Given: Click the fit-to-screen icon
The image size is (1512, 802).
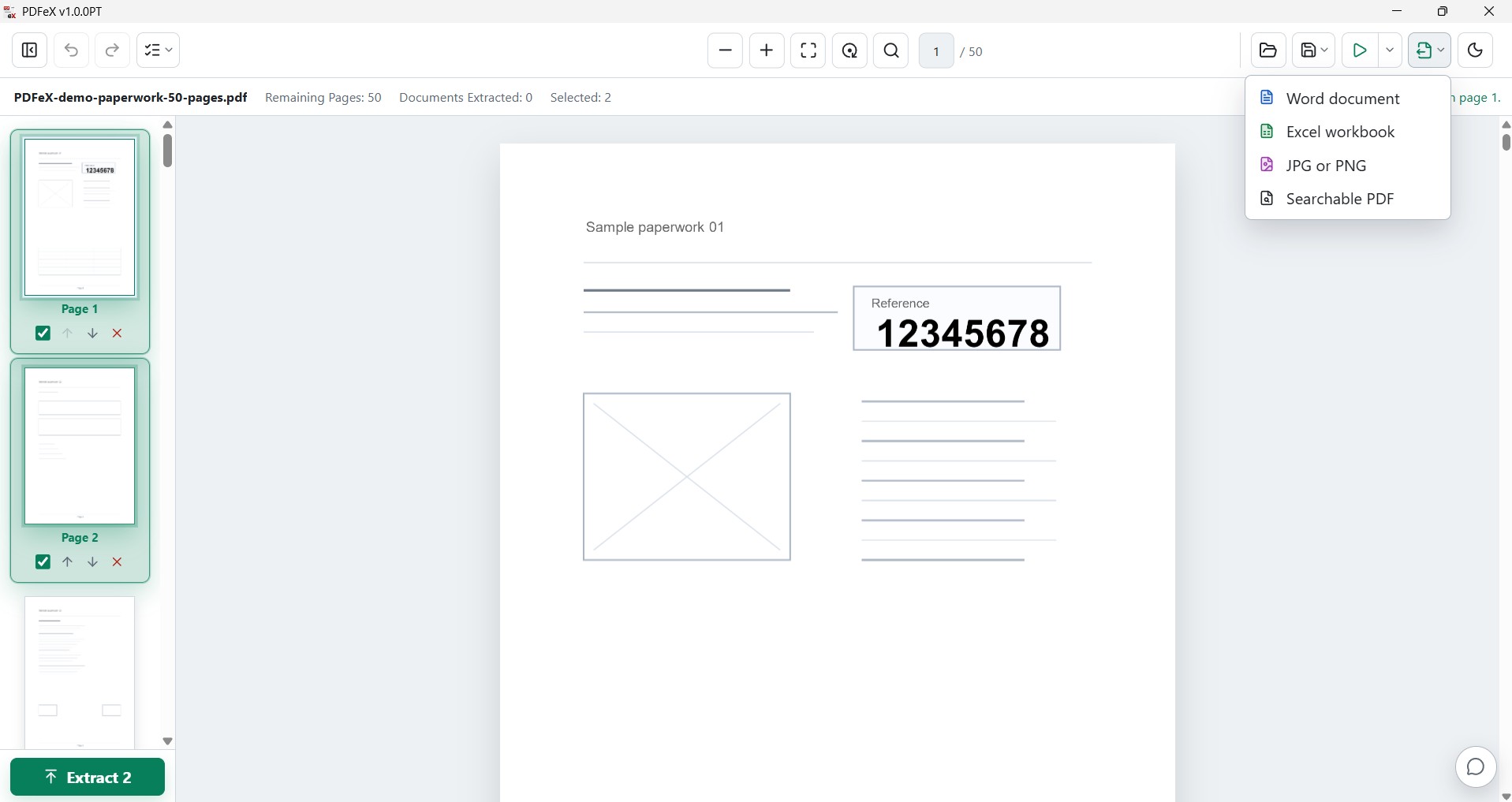Looking at the screenshot, I should point(808,50).
